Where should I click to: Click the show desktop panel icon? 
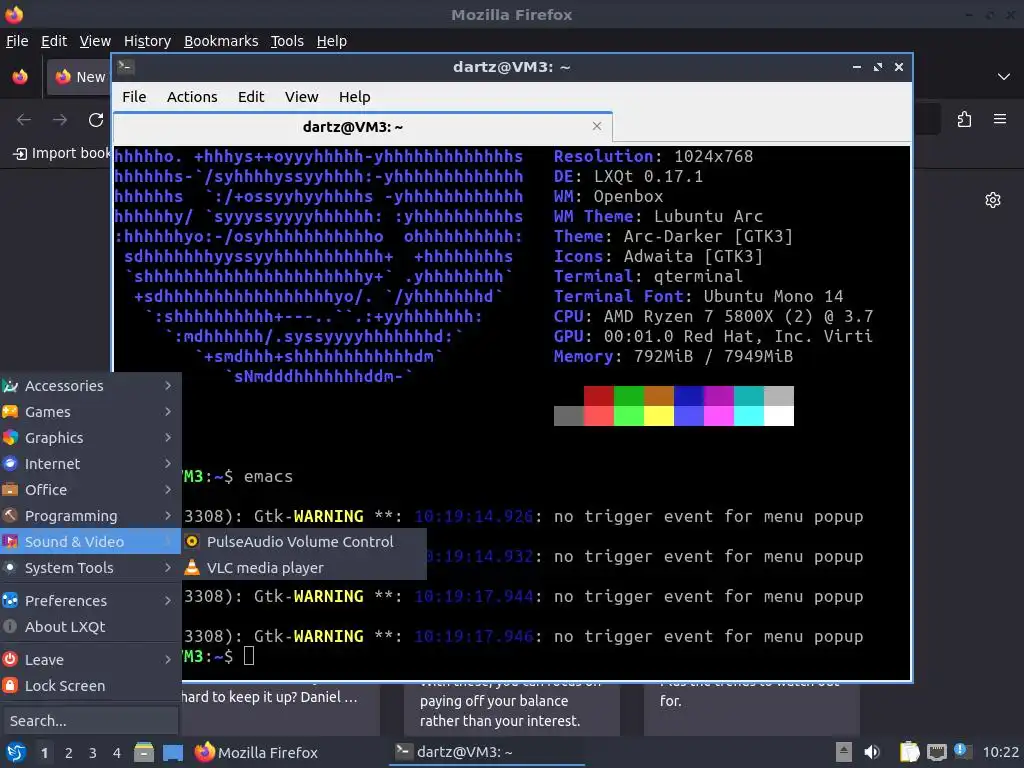click(173, 752)
